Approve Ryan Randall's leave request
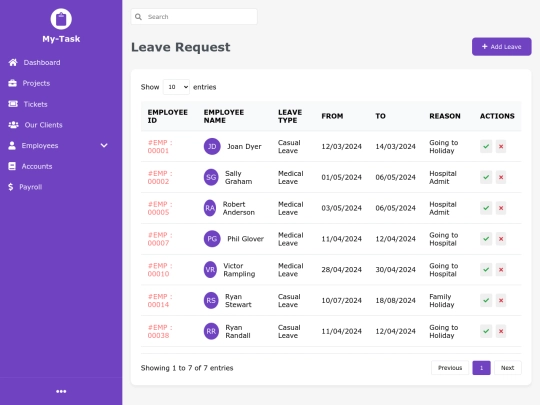This screenshot has height=405, width=540. pos(486,331)
